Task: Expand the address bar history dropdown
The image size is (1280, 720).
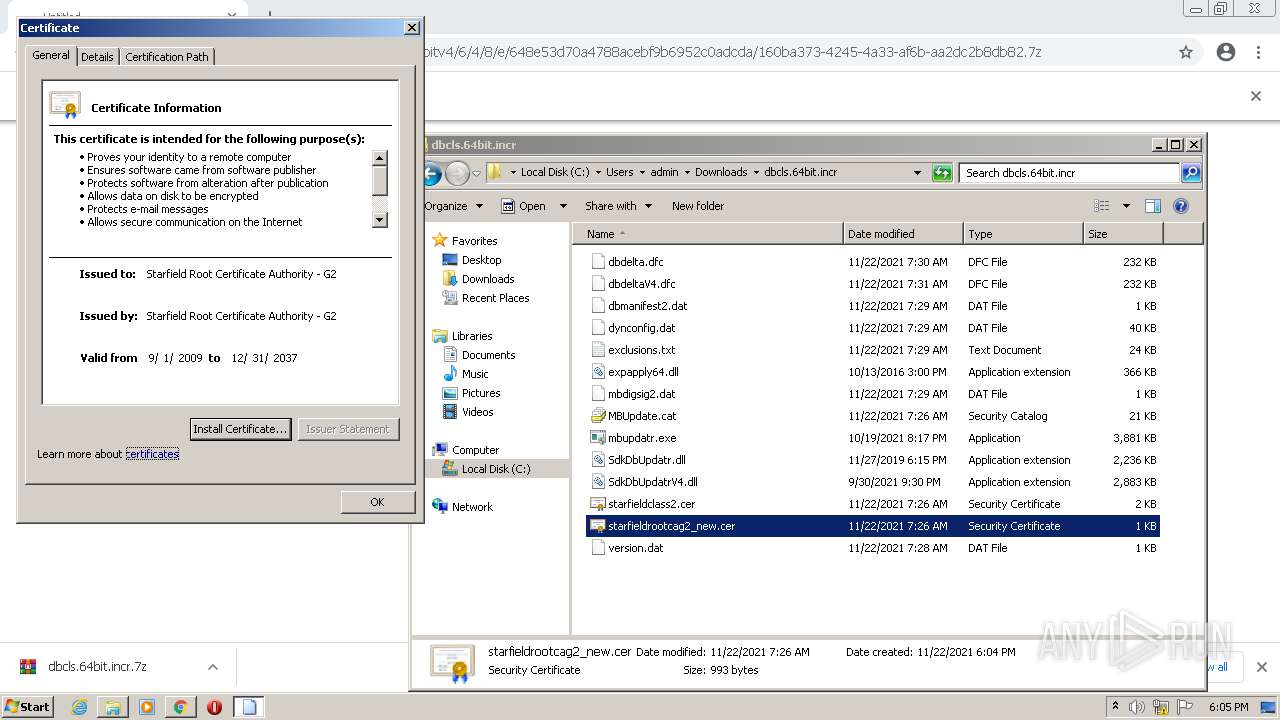Action: point(917,173)
